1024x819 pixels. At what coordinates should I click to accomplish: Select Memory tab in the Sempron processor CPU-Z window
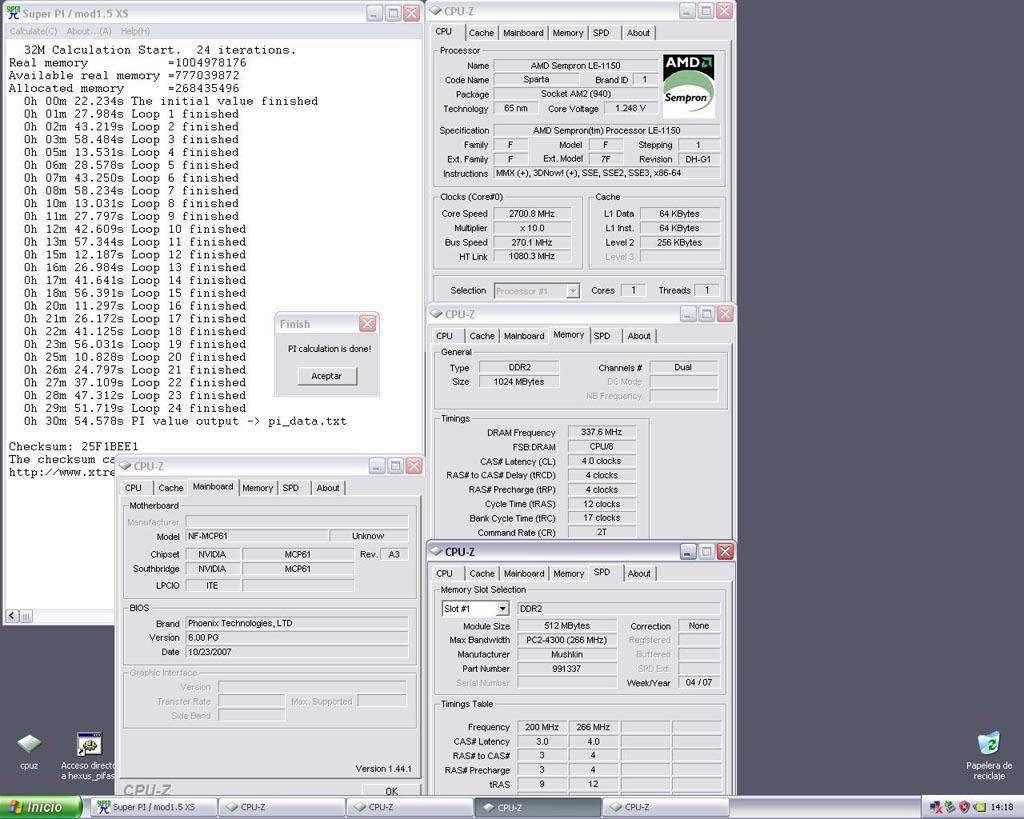pyautogui.click(x=568, y=33)
